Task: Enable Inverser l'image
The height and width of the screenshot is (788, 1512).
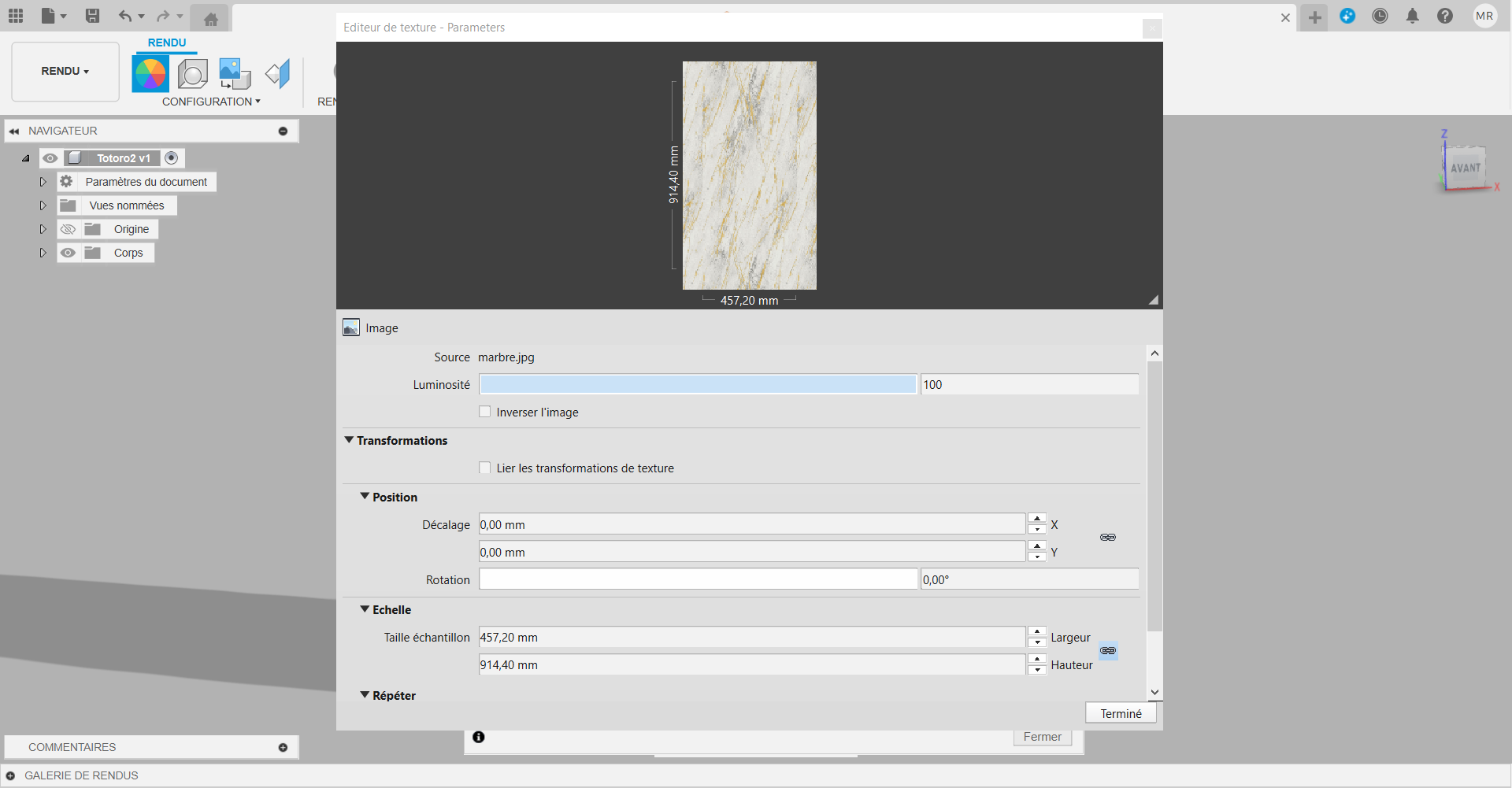Action: tap(484, 411)
